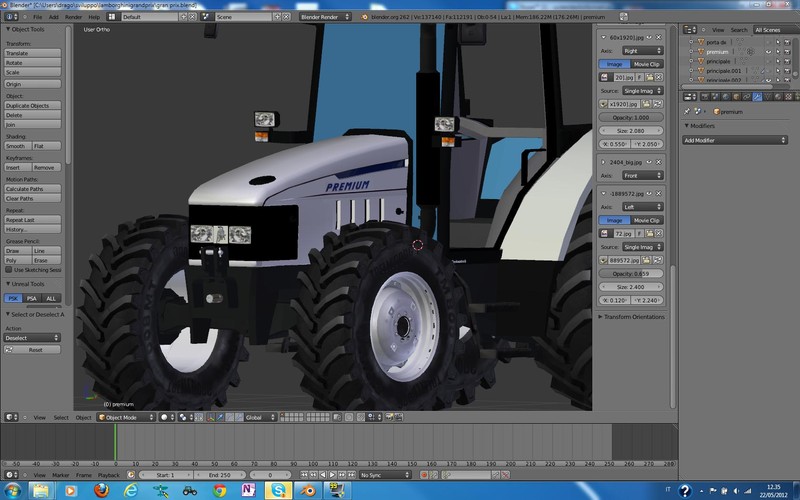This screenshot has width=800, height=500.
Task: Open the Render properties tab camera icon
Action: point(705,96)
